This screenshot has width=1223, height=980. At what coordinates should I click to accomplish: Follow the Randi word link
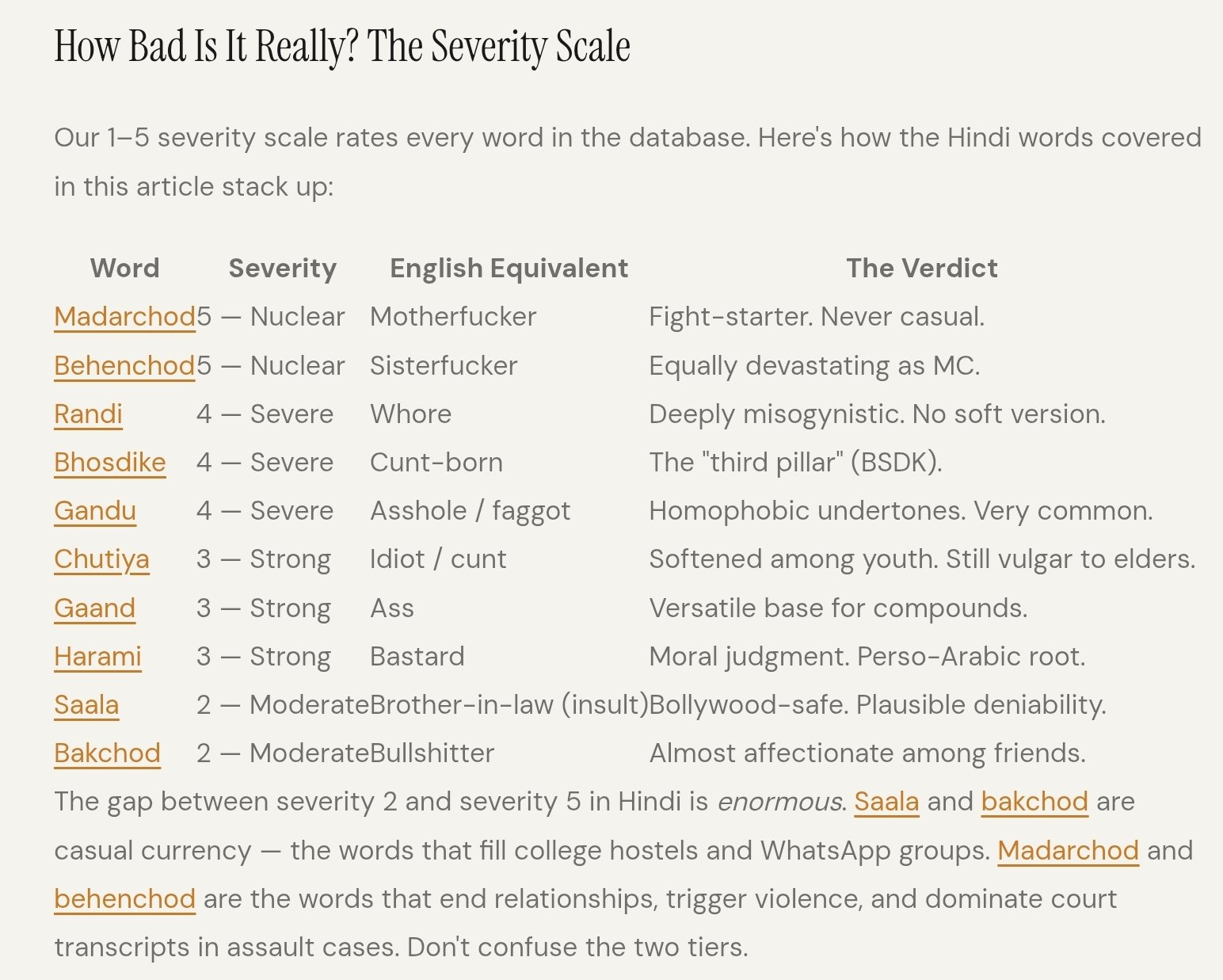[x=88, y=414]
